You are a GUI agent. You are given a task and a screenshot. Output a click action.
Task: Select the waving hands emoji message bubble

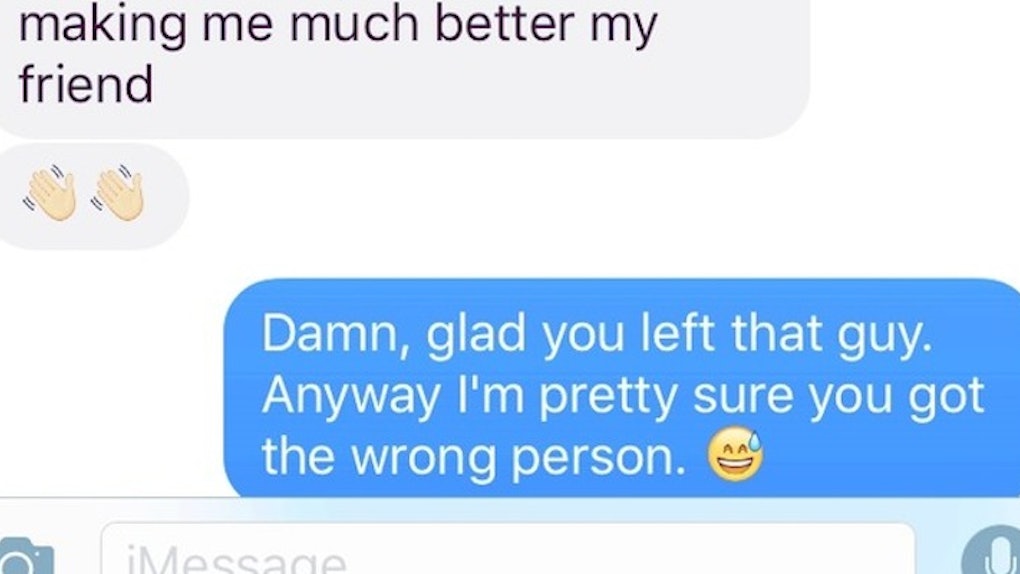(x=93, y=195)
